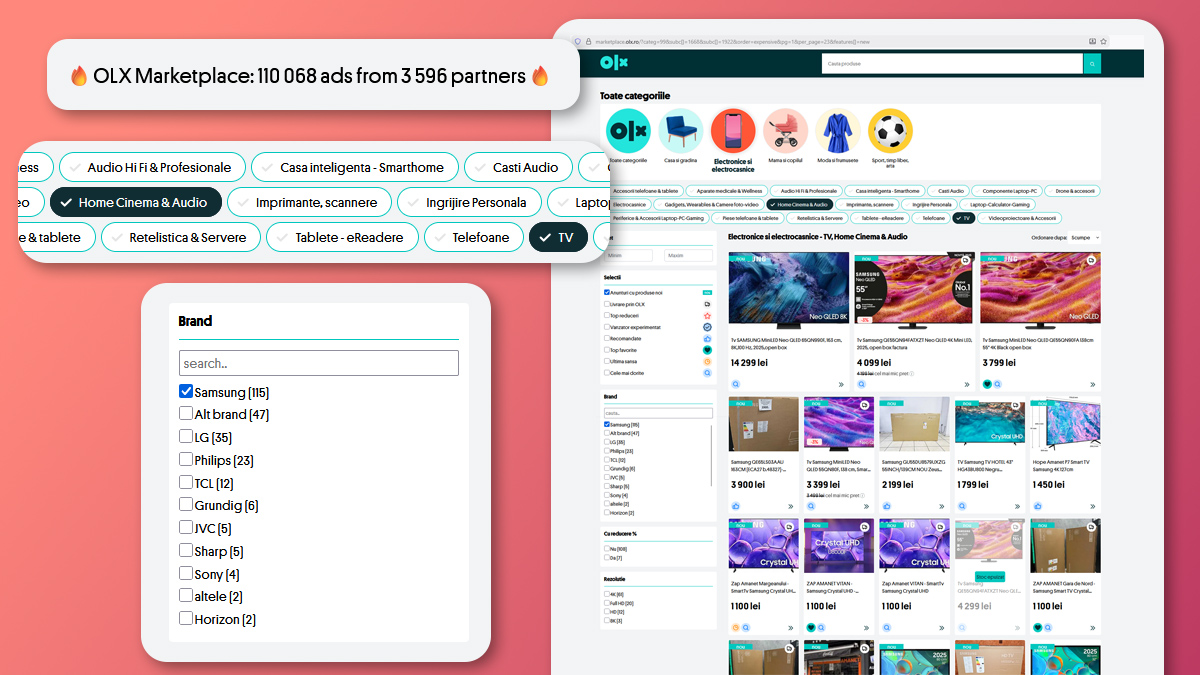The height and width of the screenshot is (675, 1200).
Task: Check Sony in the enlarged Brand panel
Action: tap(186, 574)
